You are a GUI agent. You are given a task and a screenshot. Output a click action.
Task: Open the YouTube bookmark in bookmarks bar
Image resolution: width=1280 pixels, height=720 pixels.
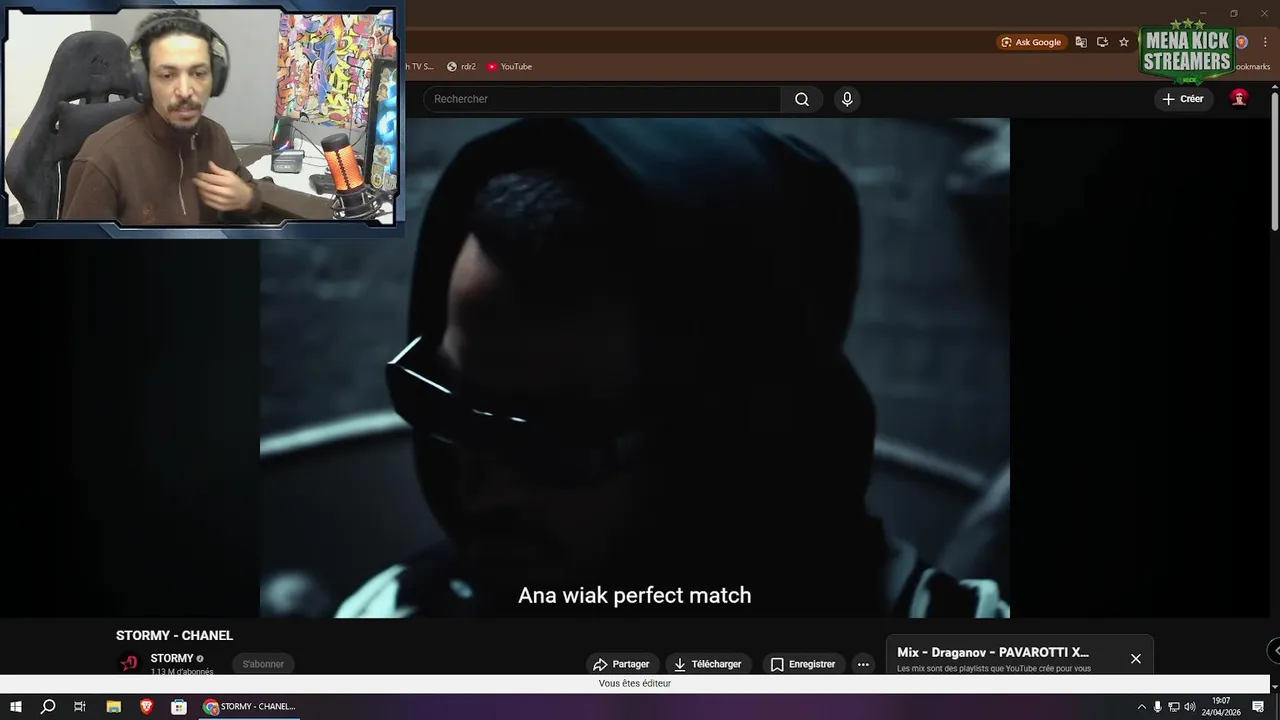(x=510, y=66)
